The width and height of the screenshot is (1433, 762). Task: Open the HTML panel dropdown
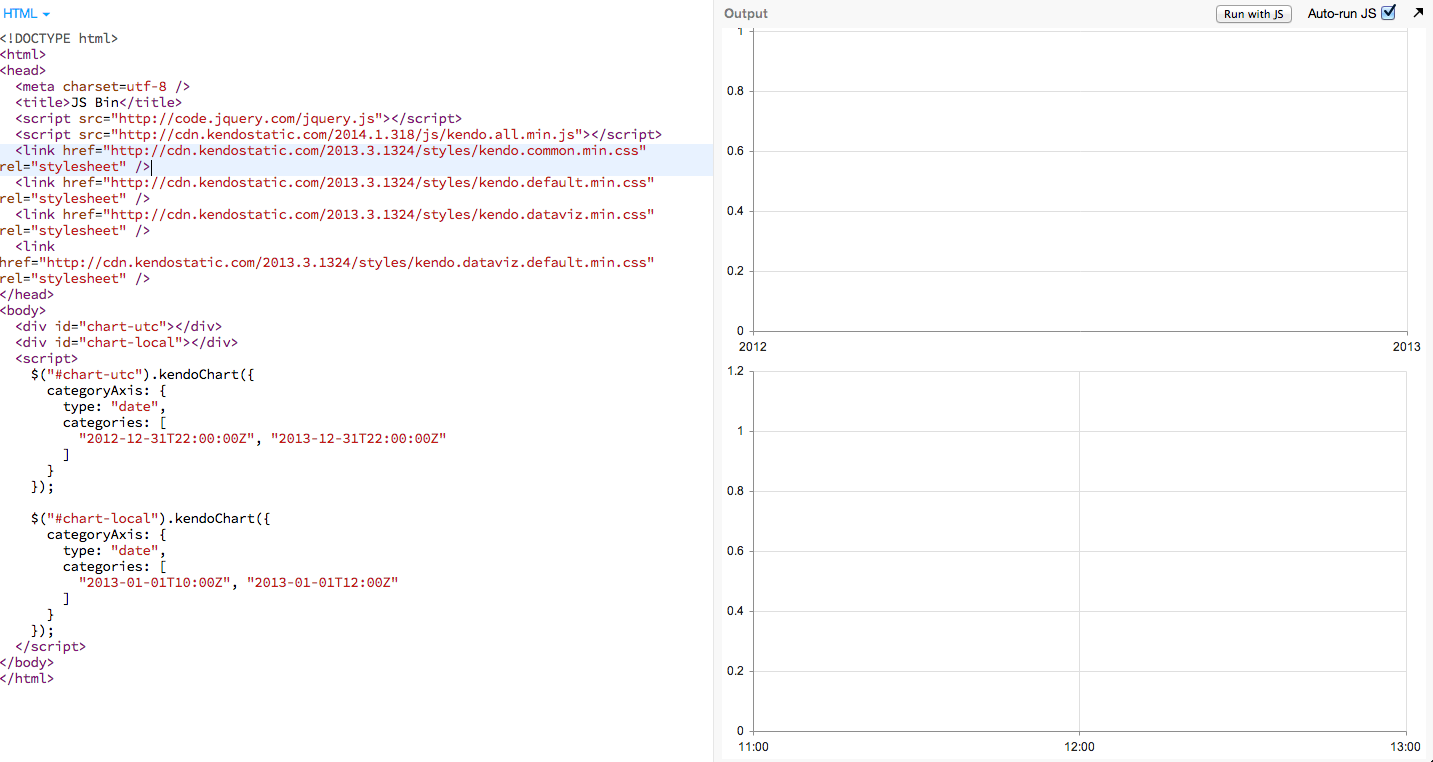(27, 14)
